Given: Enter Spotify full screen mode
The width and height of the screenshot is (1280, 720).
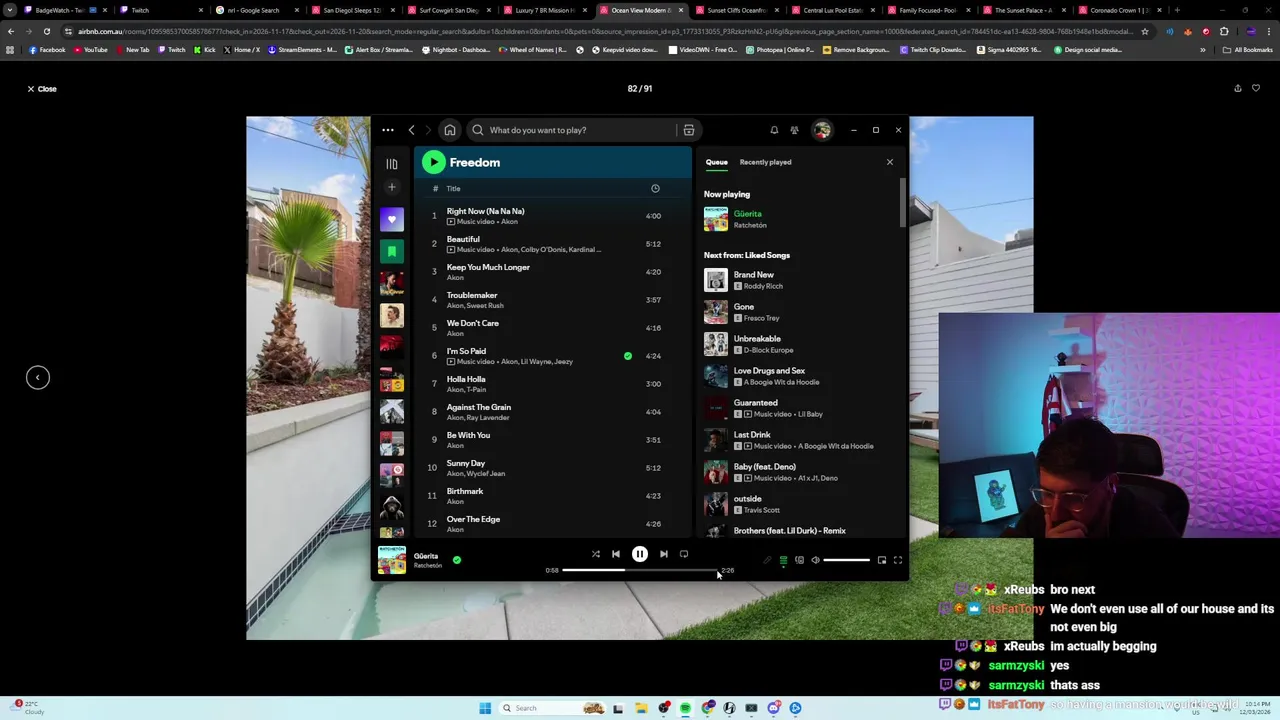Looking at the screenshot, I should pyautogui.click(x=898, y=560).
